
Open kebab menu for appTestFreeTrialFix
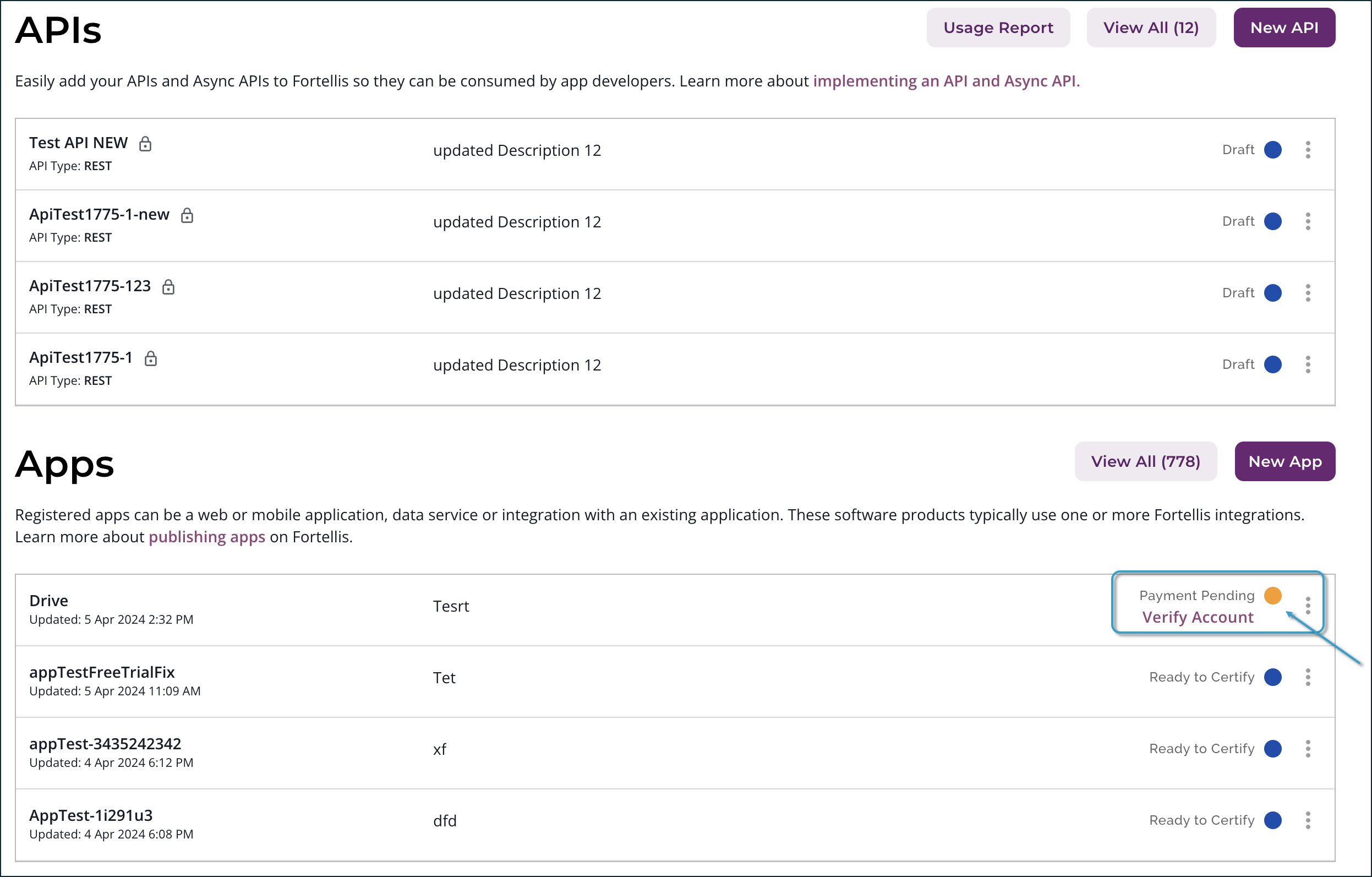click(1308, 677)
